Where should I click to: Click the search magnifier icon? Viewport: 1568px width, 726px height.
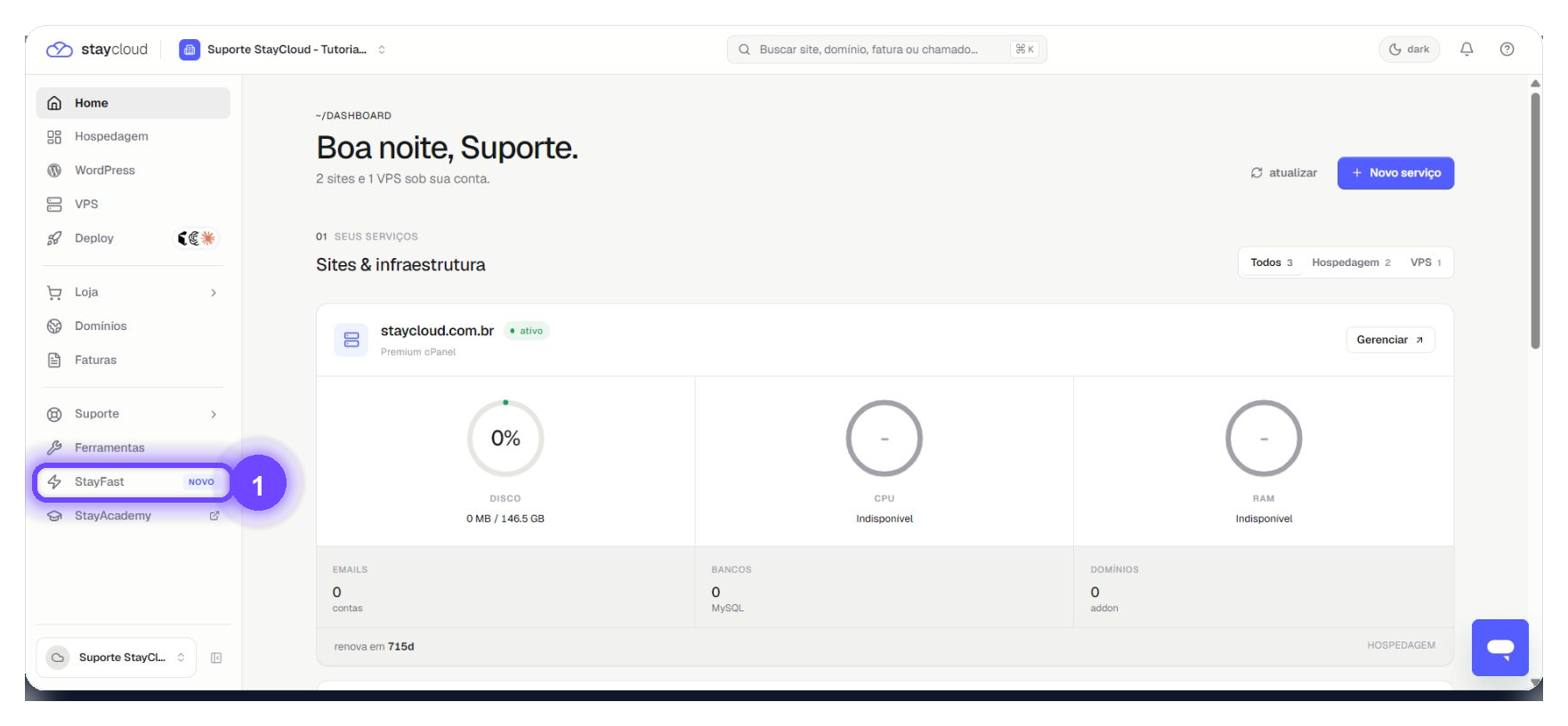click(744, 50)
